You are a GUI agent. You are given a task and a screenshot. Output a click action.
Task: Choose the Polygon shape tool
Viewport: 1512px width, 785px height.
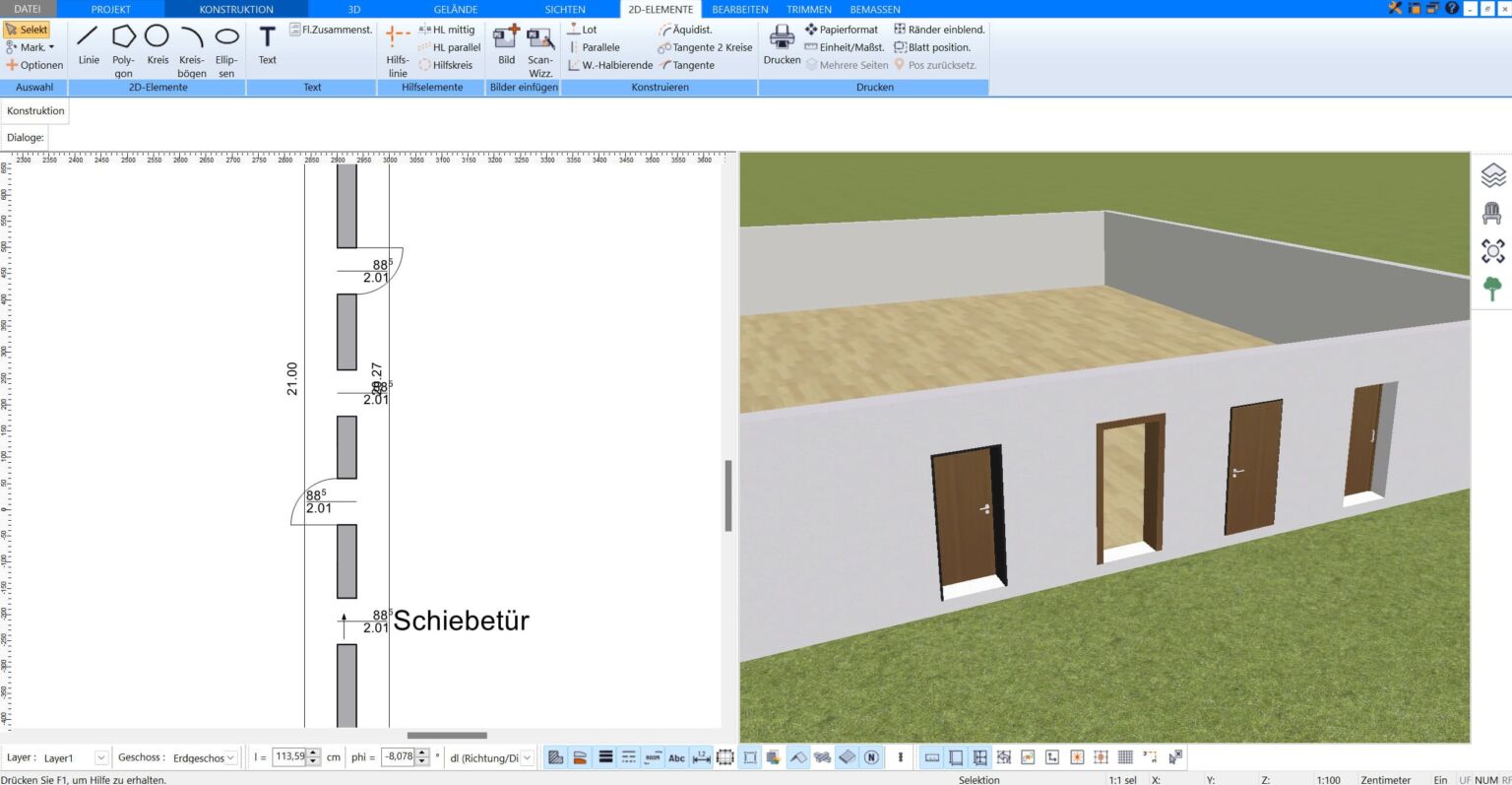coord(123,45)
